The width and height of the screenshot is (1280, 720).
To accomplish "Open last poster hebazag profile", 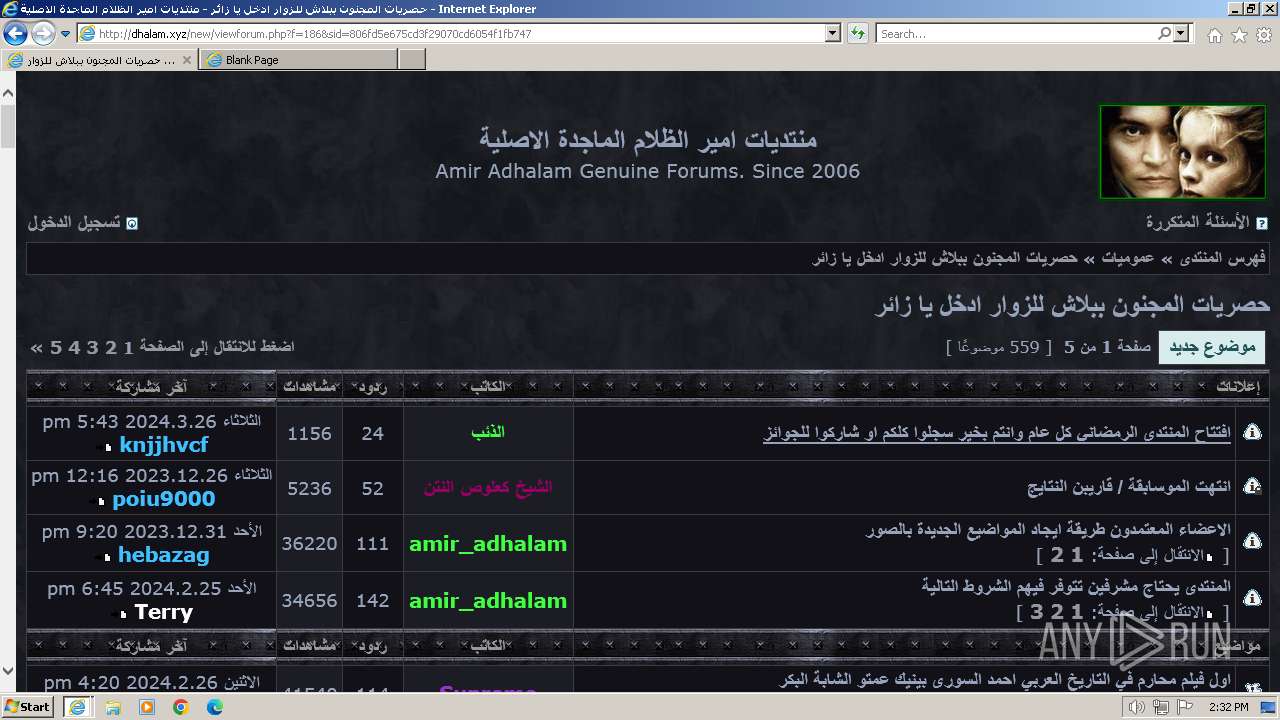I will [164, 555].
